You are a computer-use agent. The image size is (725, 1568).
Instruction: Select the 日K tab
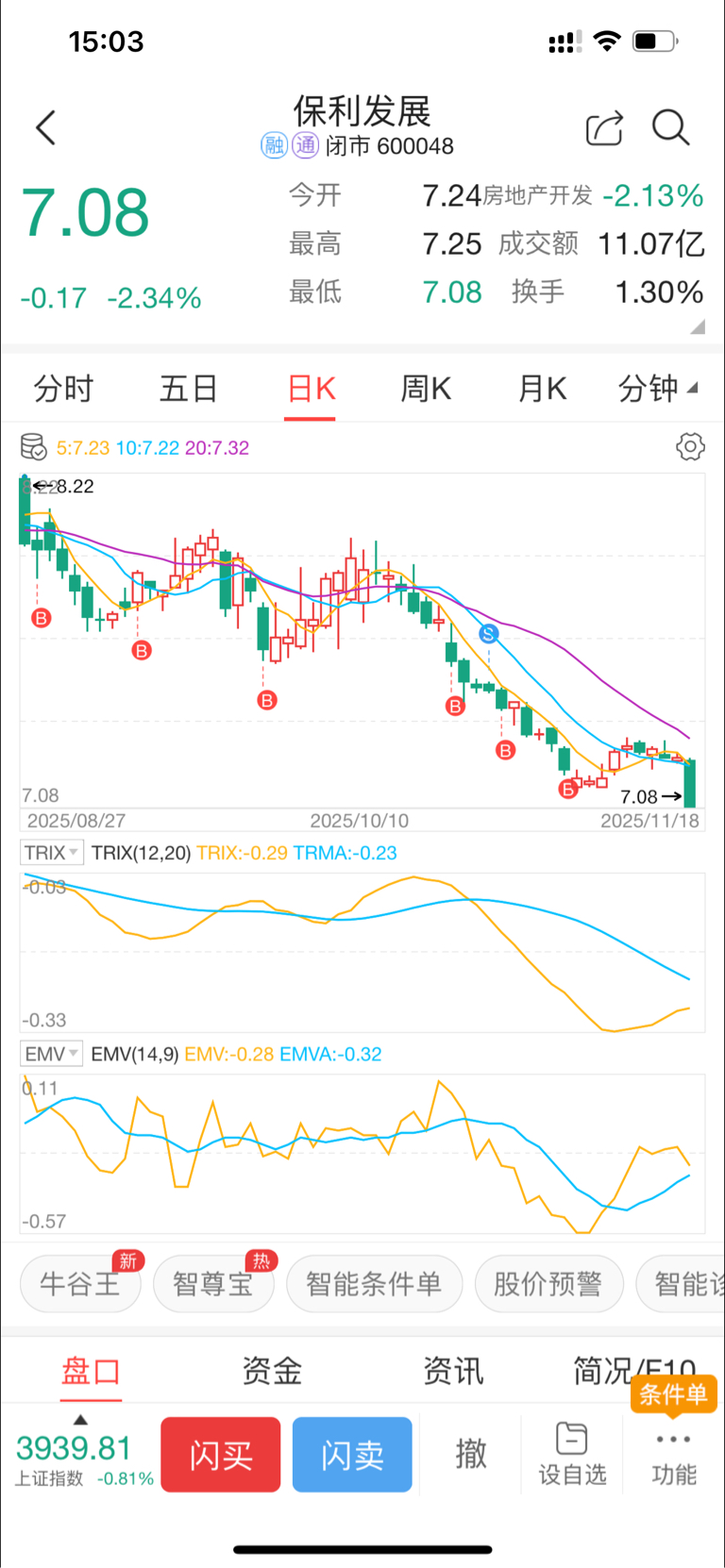coord(311,388)
